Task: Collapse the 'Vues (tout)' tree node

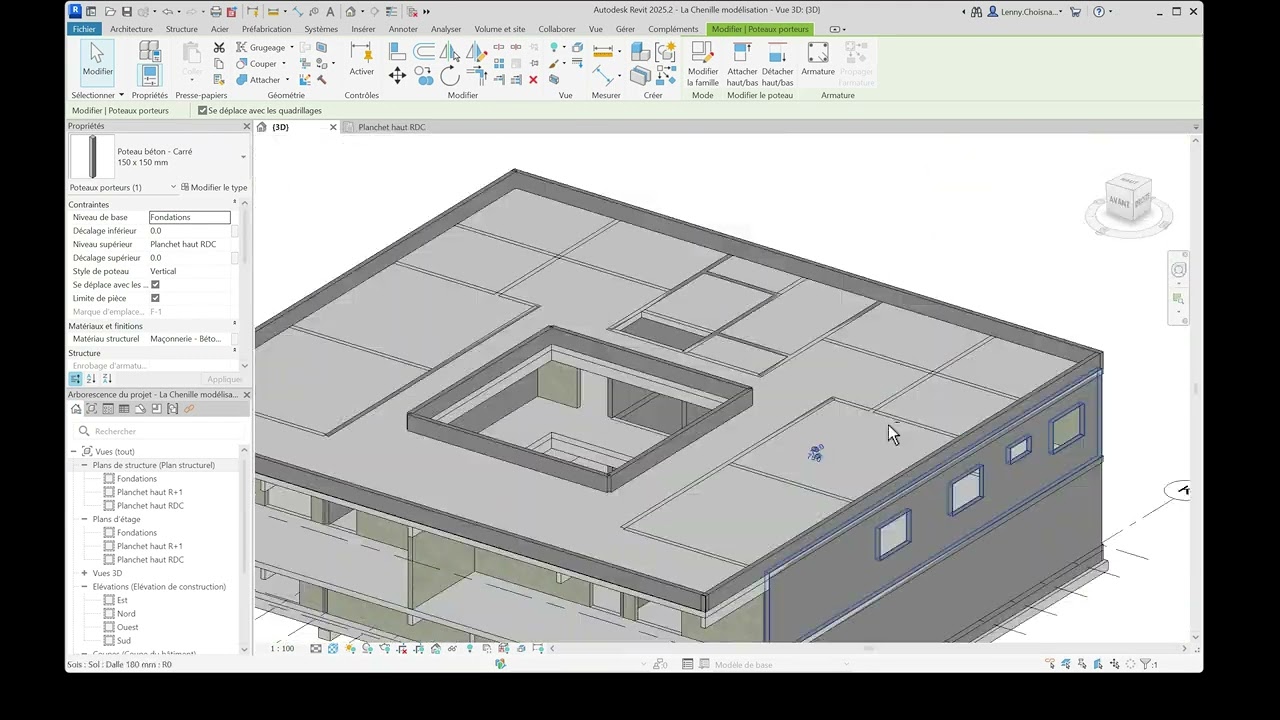Action: [73, 452]
